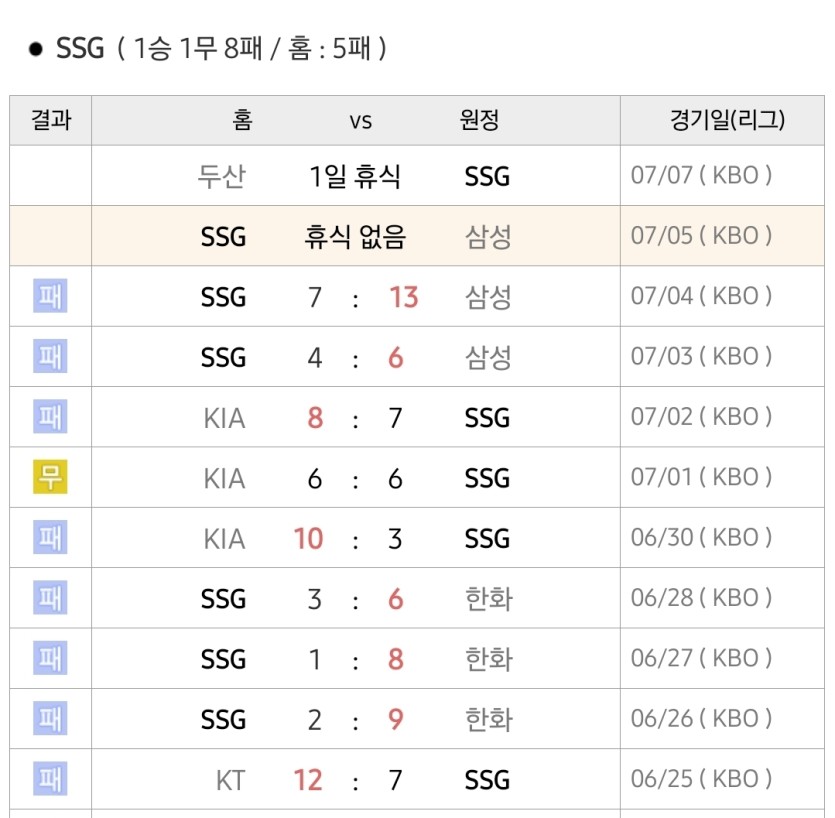Click date 07/03 ( KBO )

coord(701,356)
